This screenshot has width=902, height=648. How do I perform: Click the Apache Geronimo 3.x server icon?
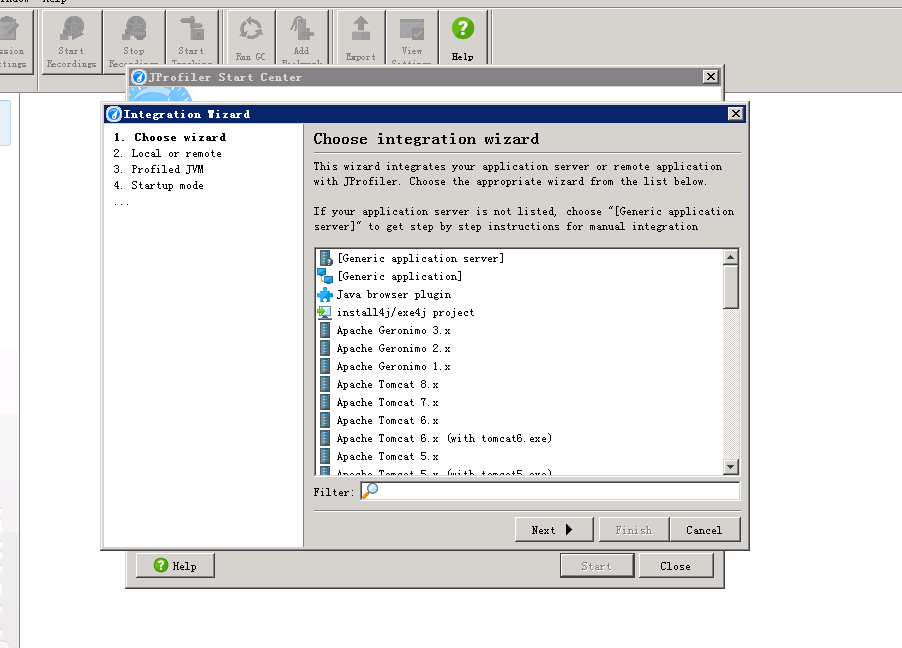point(325,330)
